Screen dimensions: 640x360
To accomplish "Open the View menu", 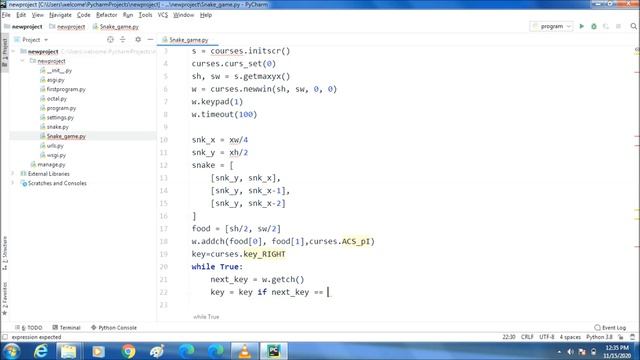I will click(38, 15).
